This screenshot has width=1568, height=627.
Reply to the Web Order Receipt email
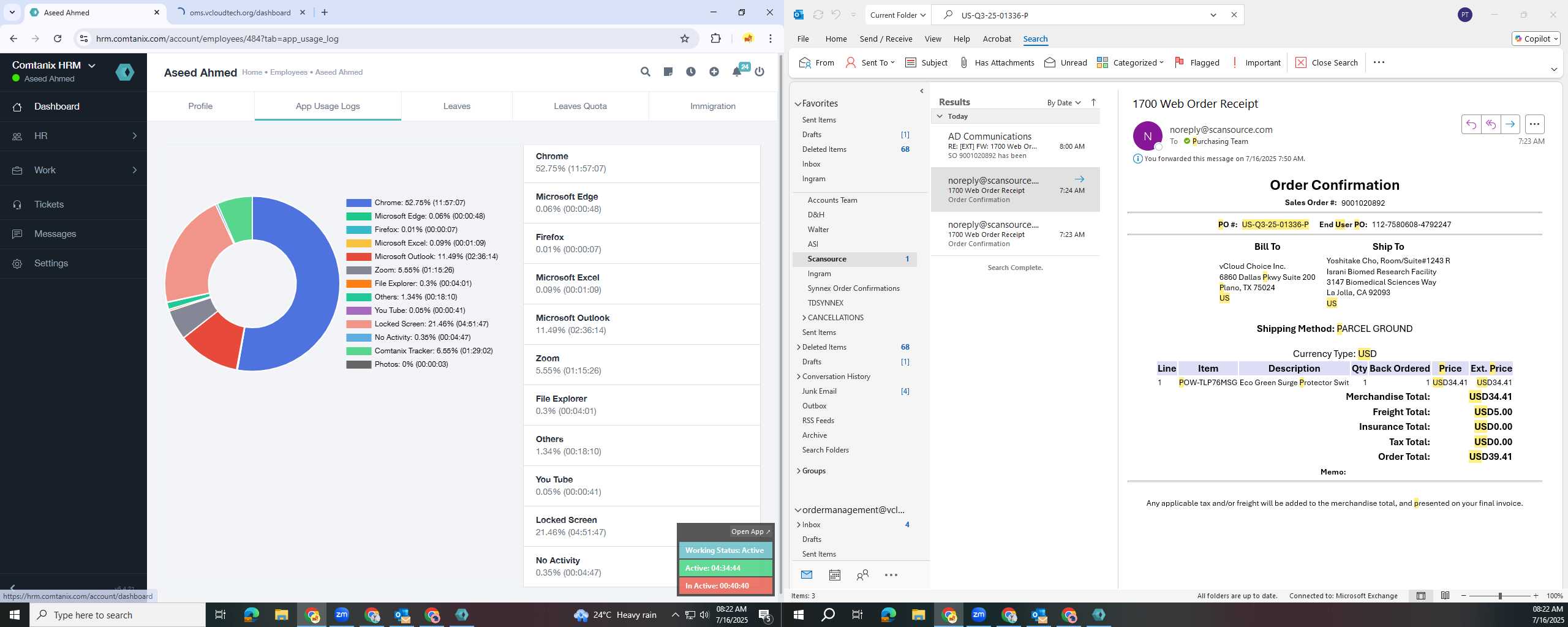tap(1471, 124)
